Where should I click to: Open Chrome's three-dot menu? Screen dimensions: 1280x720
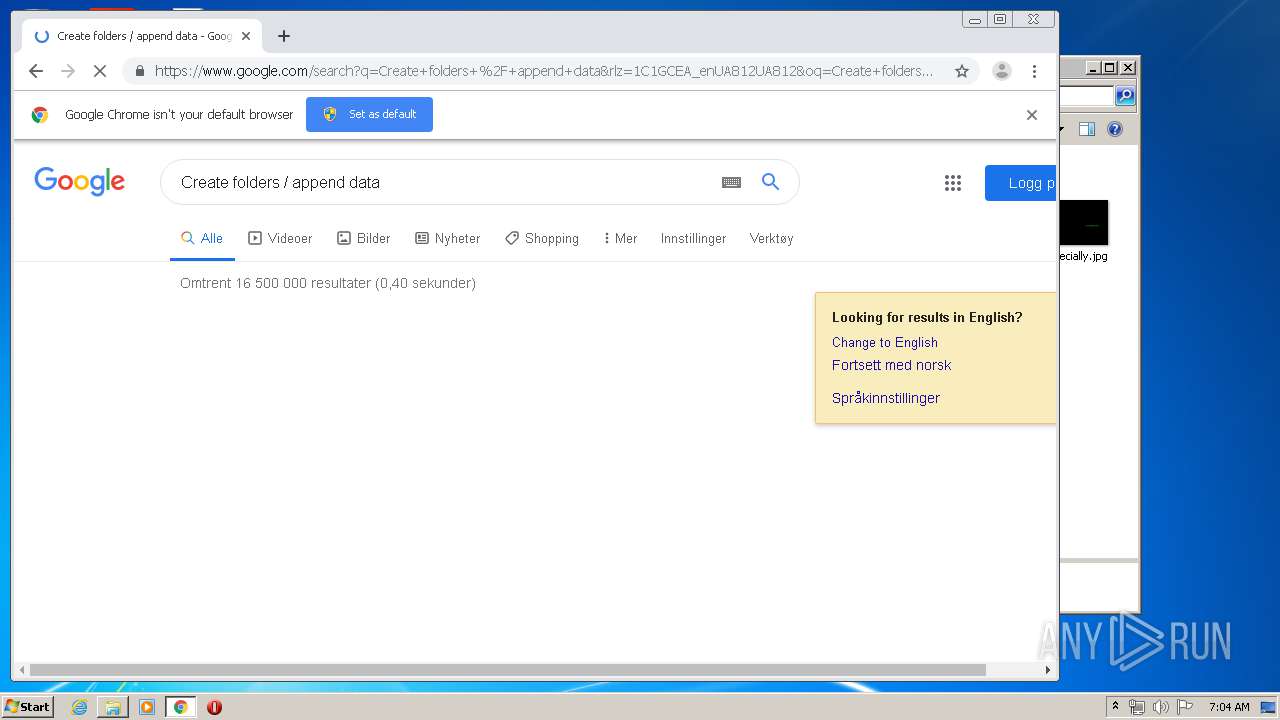point(1034,71)
